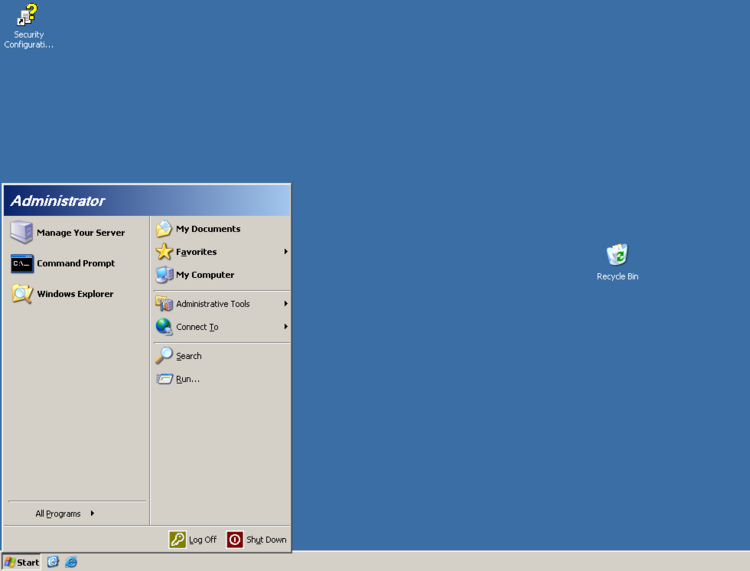Open My Documents menu item
Image resolution: width=750 pixels, height=571 pixels.
click(222, 229)
